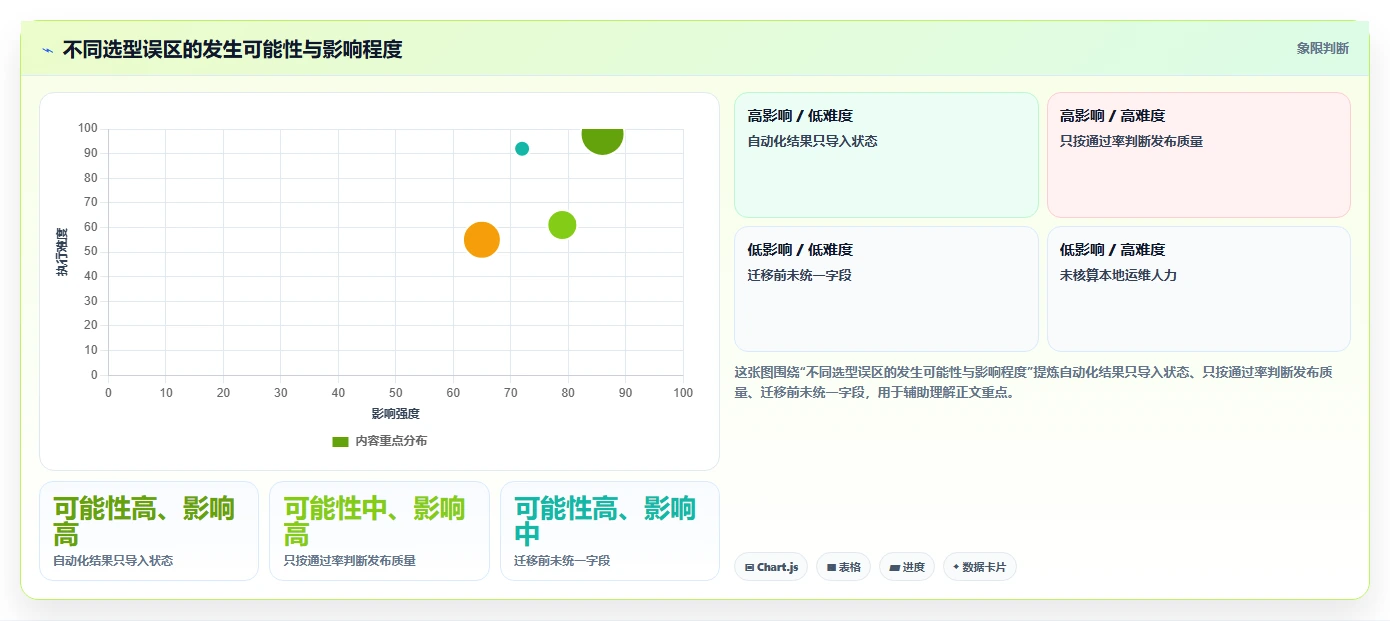Click the sparkle icon in the 数据卡片 tag
The image size is (1390, 621).
click(x=956, y=567)
